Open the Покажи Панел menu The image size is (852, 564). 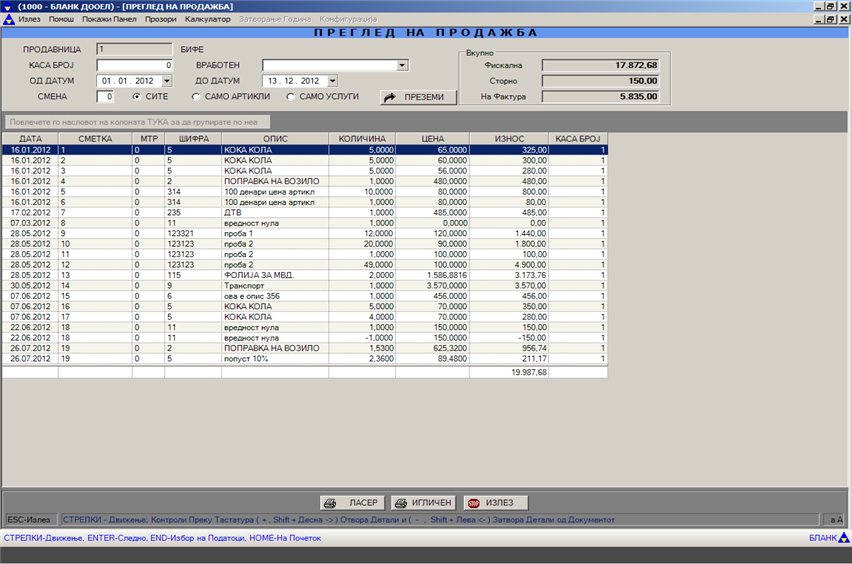point(110,20)
